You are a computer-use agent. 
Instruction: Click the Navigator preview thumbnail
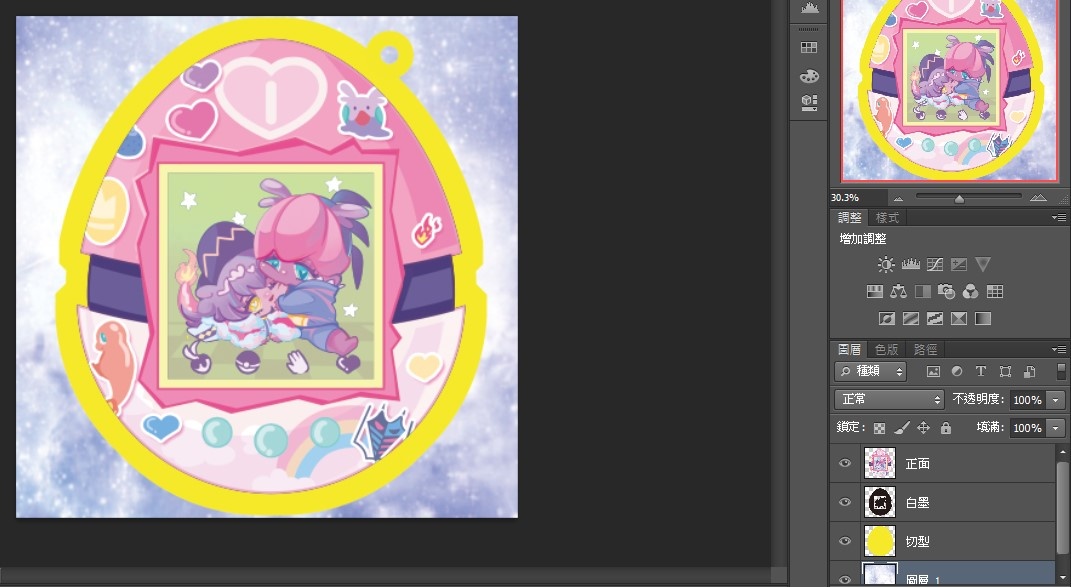tap(949, 91)
